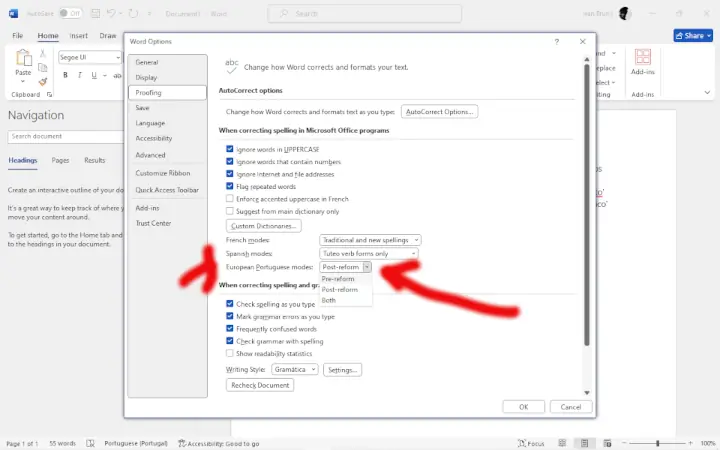Switch to Insert ribbon tab
The width and height of the screenshot is (720, 450).
coord(79,35)
